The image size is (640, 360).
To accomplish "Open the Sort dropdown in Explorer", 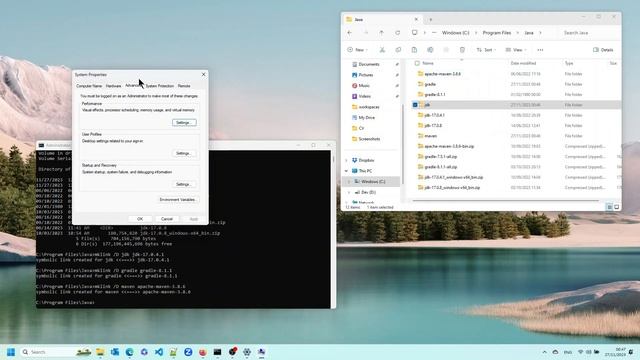I will coord(486,50).
